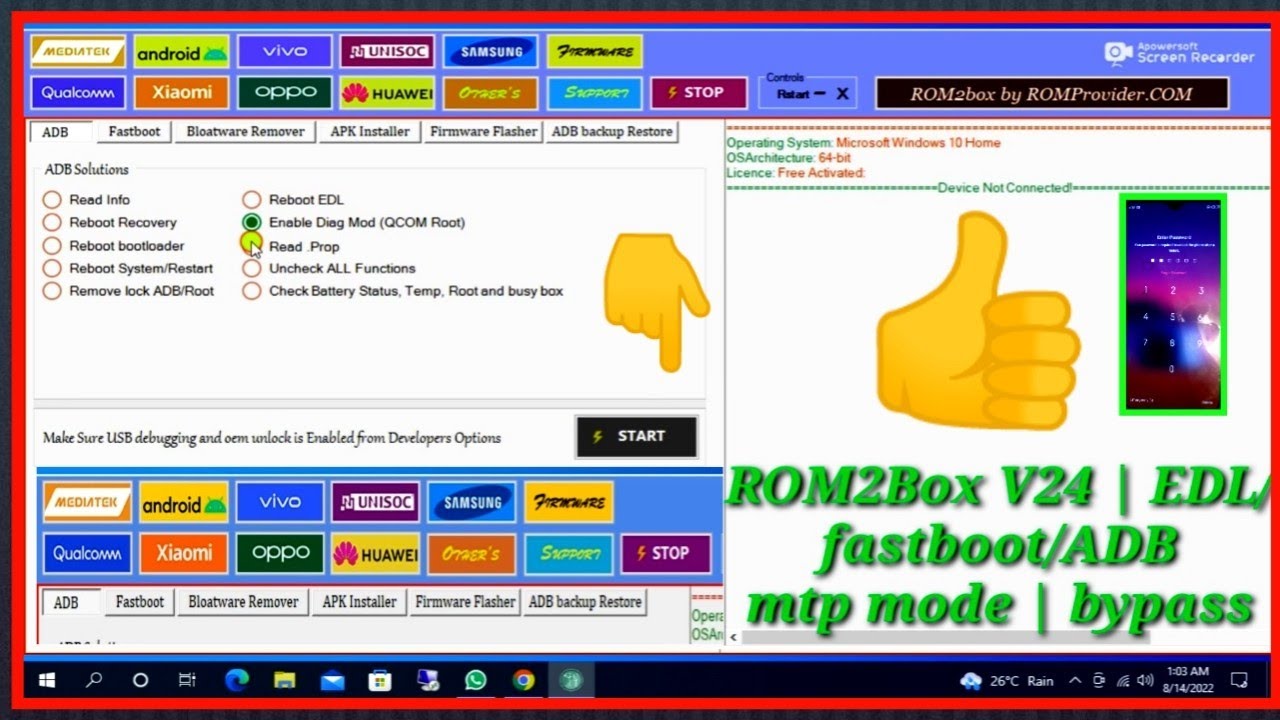Click HUAWEI in the enlarged lower toolbar copy
The width and height of the screenshot is (1280, 720).
coord(376,553)
